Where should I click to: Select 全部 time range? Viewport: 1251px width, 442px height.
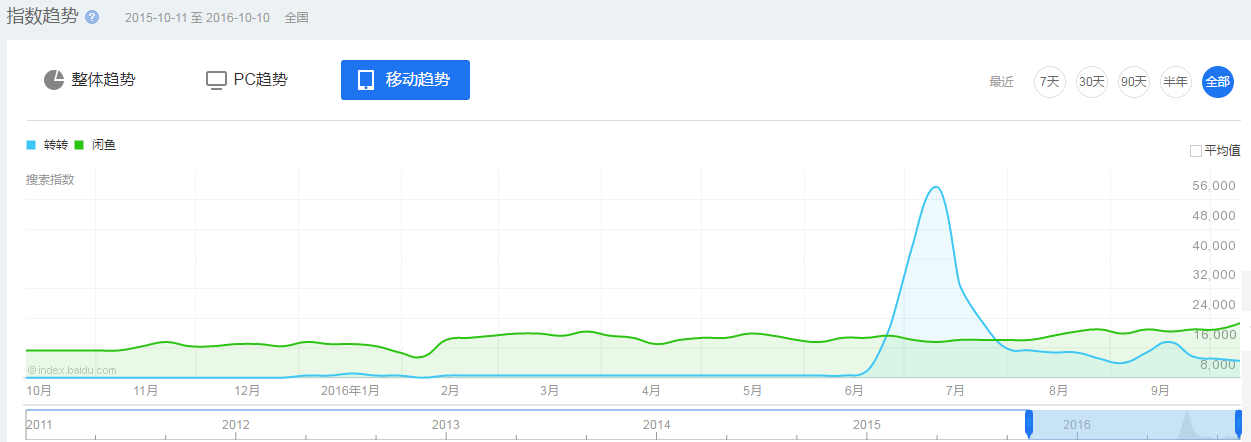[1218, 82]
